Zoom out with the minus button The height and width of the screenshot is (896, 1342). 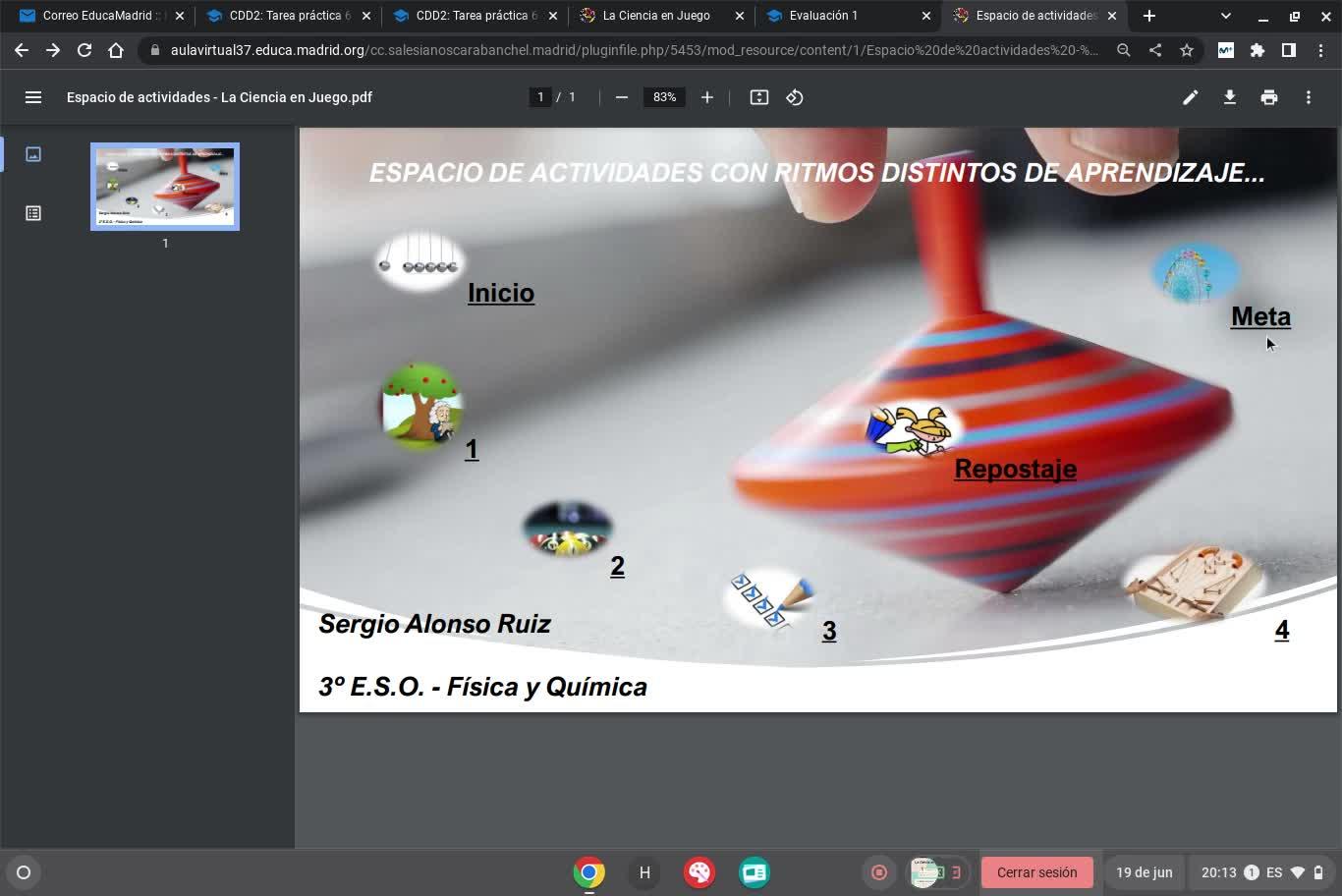621,97
